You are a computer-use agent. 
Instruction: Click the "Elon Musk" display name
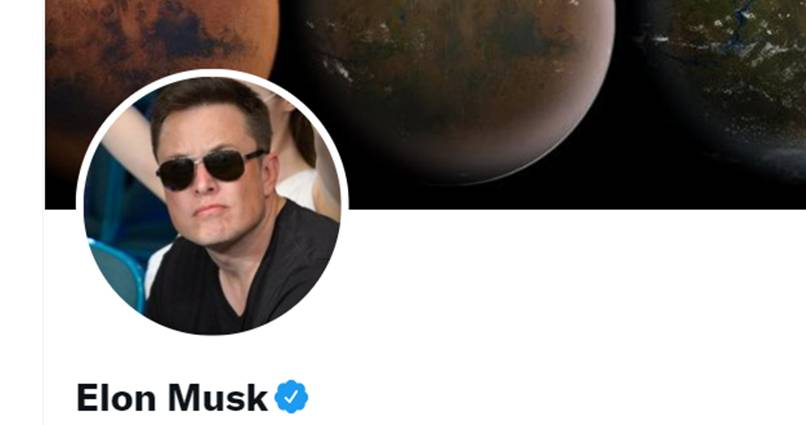[x=172, y=397]
